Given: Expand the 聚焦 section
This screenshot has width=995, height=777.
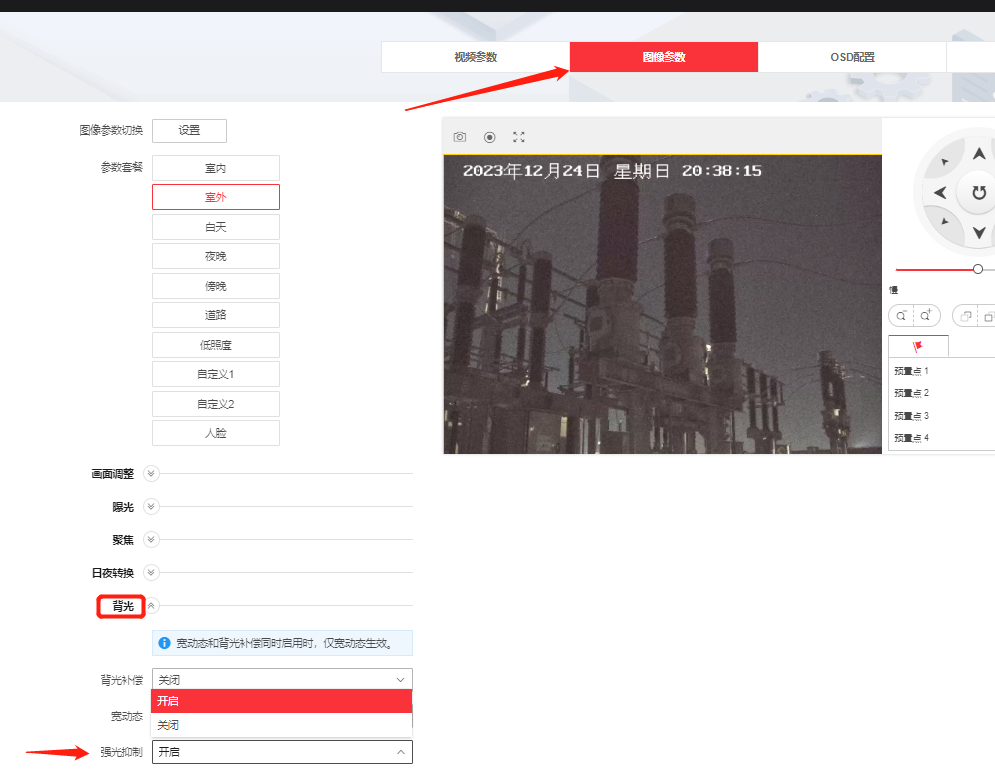Looking at the screenshot, I should pos(151,540).
